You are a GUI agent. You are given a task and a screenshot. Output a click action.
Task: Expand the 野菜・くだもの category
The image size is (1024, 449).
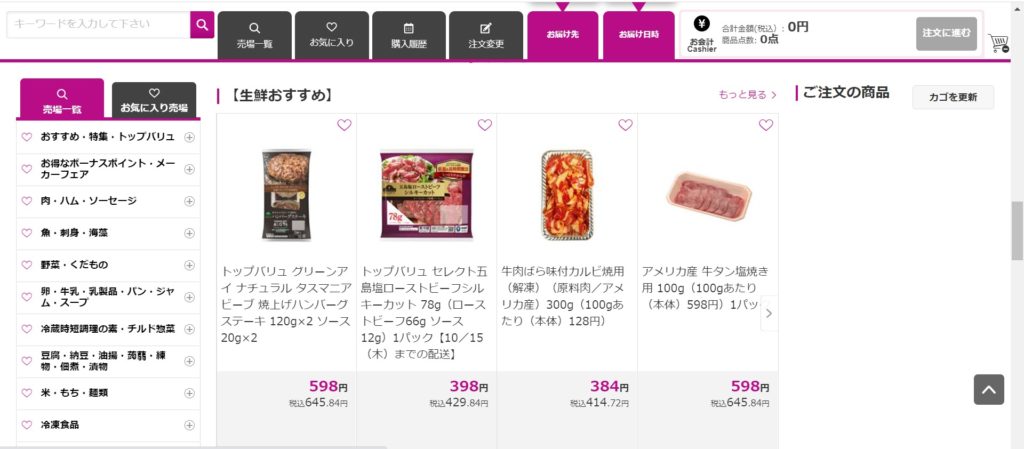[189, 265]
